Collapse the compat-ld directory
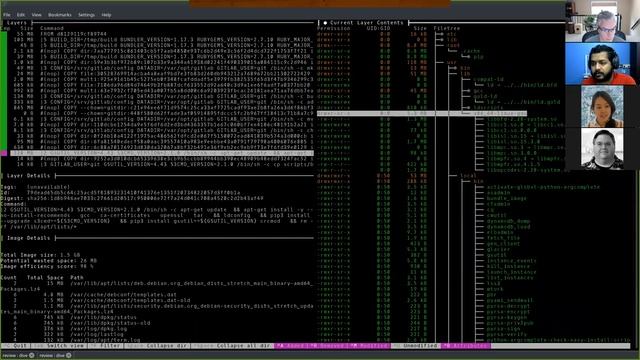The height and width of the screenshot is (360, 640). [x=489, y=79]
